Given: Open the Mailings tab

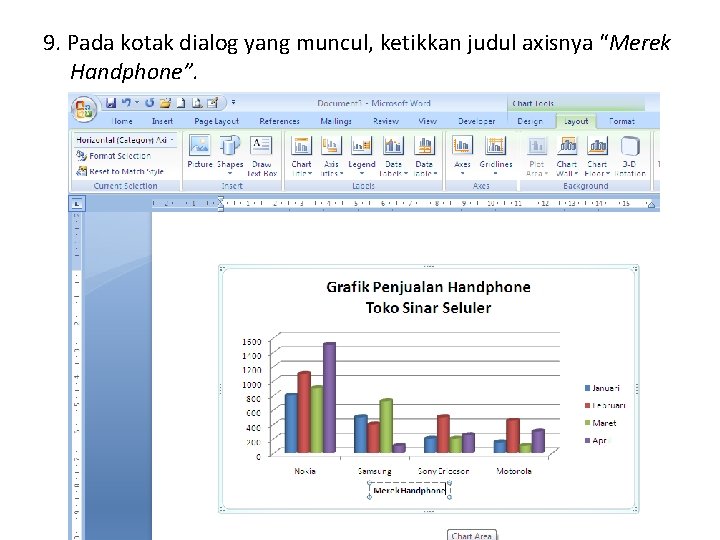Looking at the screenshot, I should (336, 121).
